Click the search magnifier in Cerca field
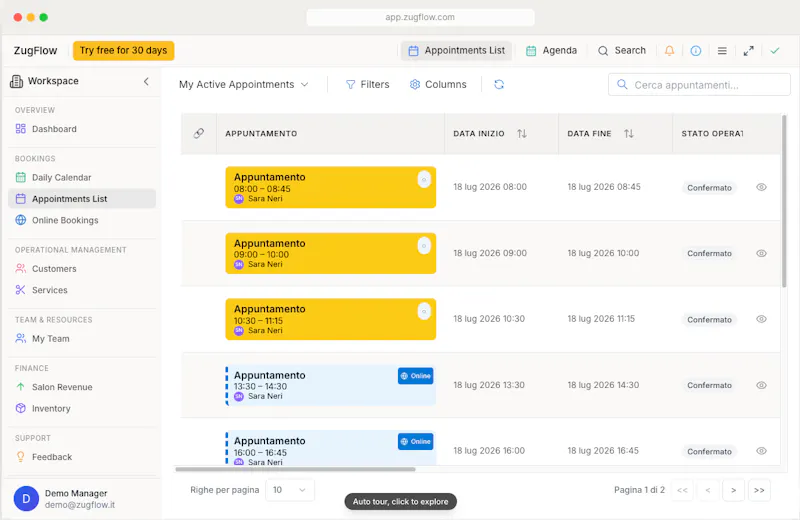The width and height of the screenshot is (800, 520). (x=622, y=84)
